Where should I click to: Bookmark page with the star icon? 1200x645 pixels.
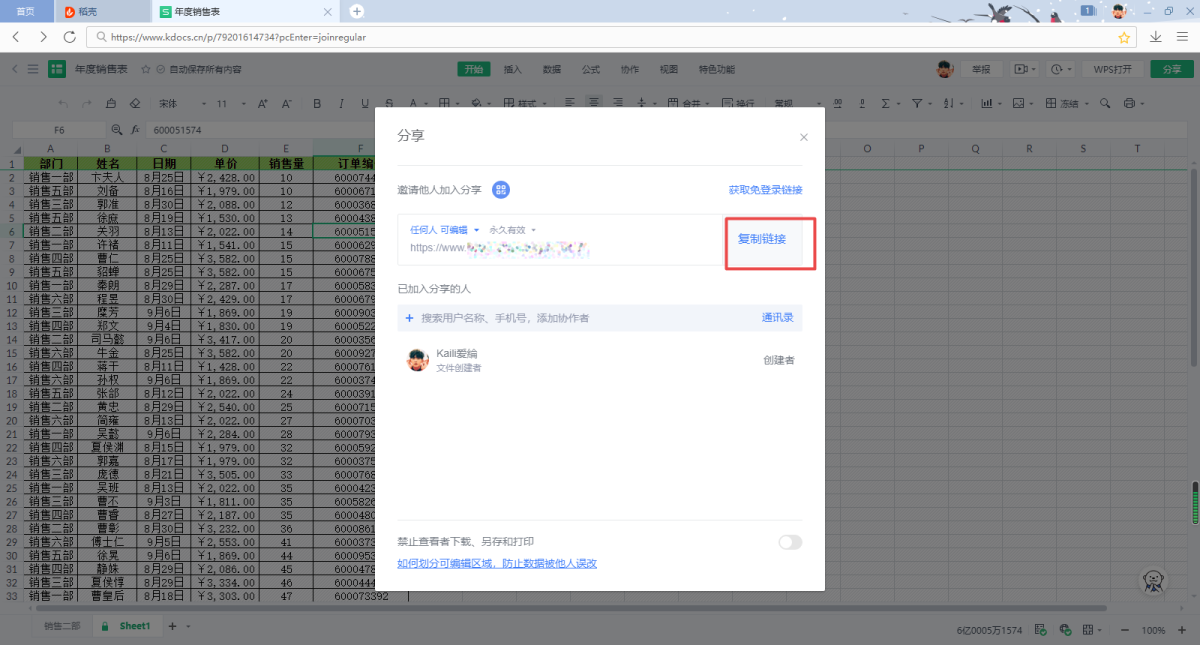[1124, 37]
